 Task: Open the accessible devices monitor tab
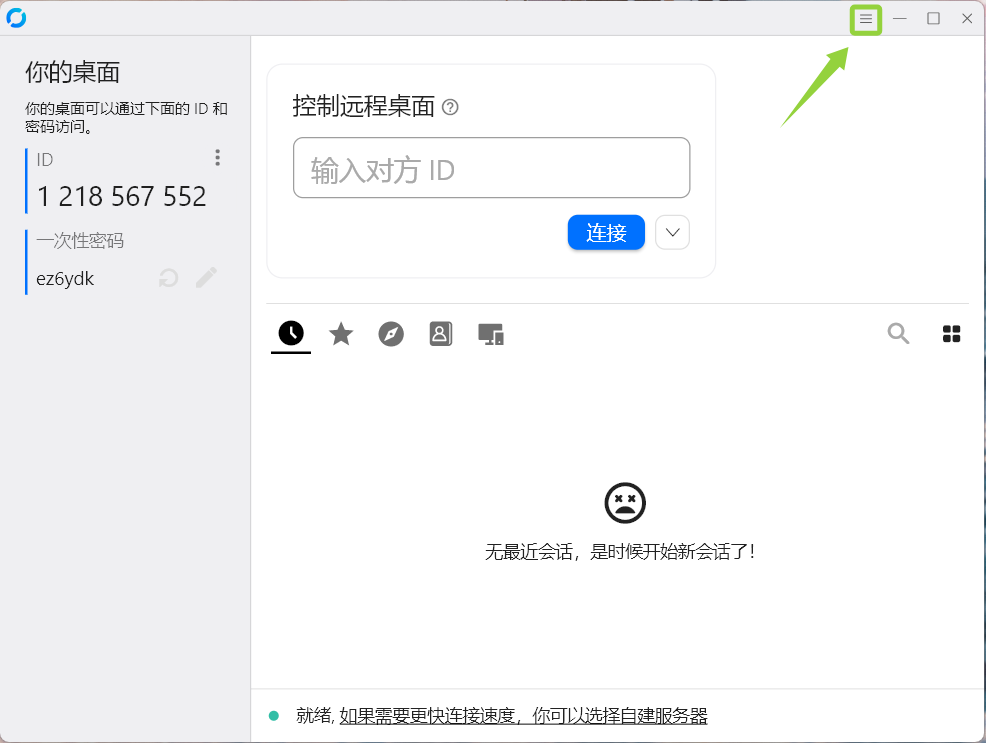tap(490, 334)
